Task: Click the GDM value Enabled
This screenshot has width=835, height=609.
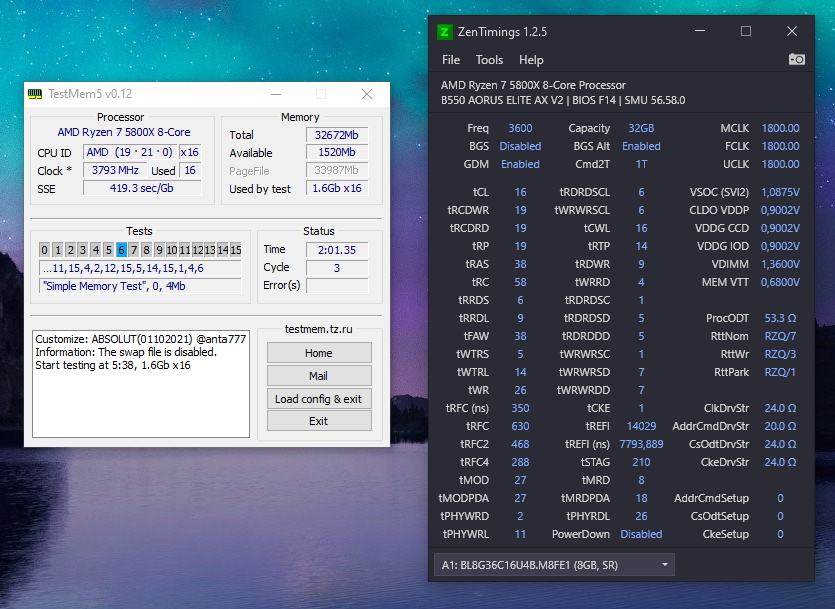Action: (520, 164)
